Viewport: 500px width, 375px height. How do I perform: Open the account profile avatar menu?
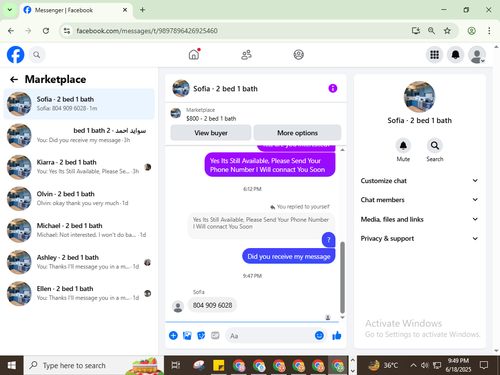click(477, 55)
